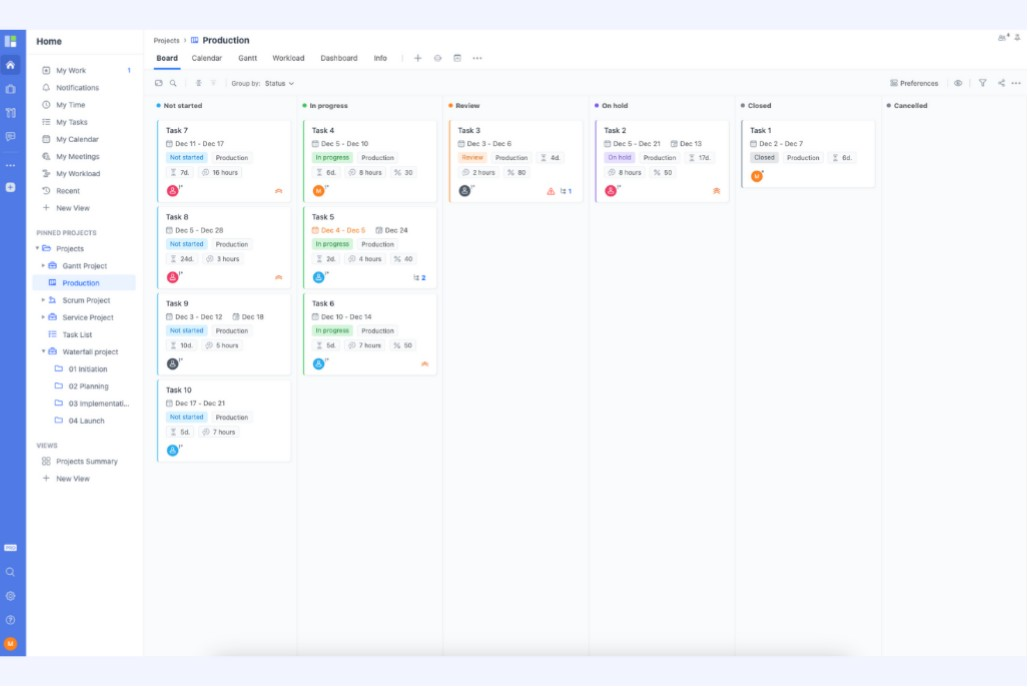Viewport: 1030px width, 689px height.
Task: Open the calendar icon beside the plus button
Action: point(459,58)
